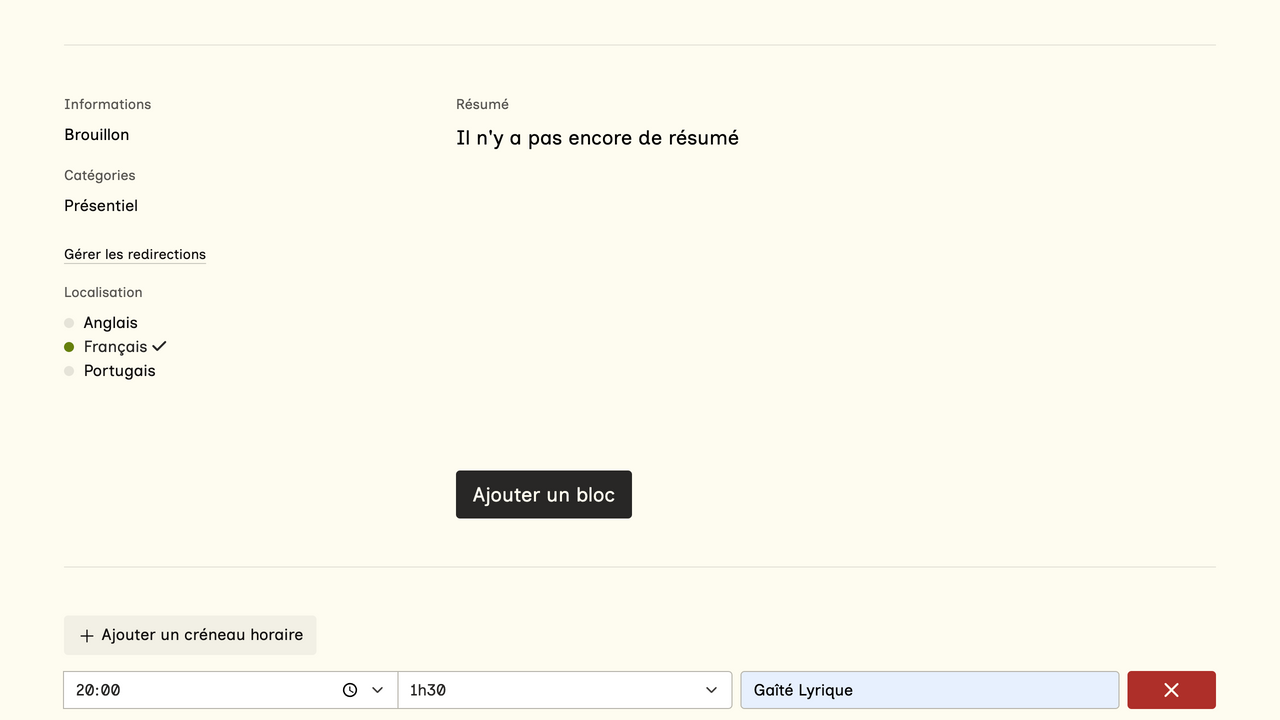1280x720 pixels.
Task: Select the Portugais localisation
Action: click(x=120, y=371)
